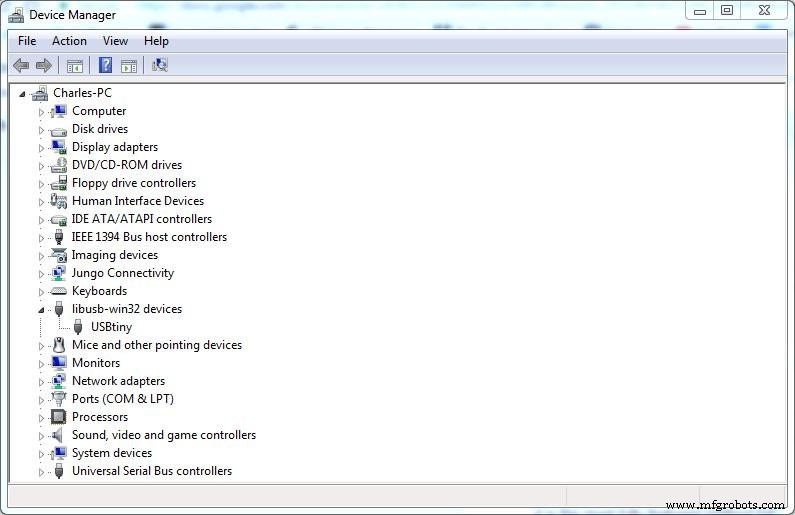Select the Imaging devices label
Viewport: 795px width, 515px height.
point(115,255)
